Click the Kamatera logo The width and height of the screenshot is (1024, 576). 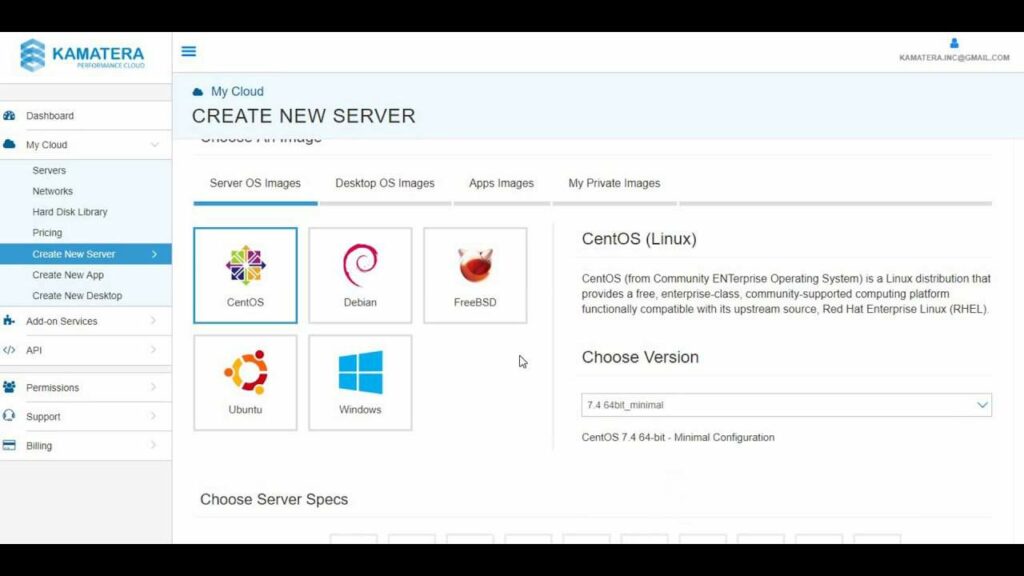point(82,54)
